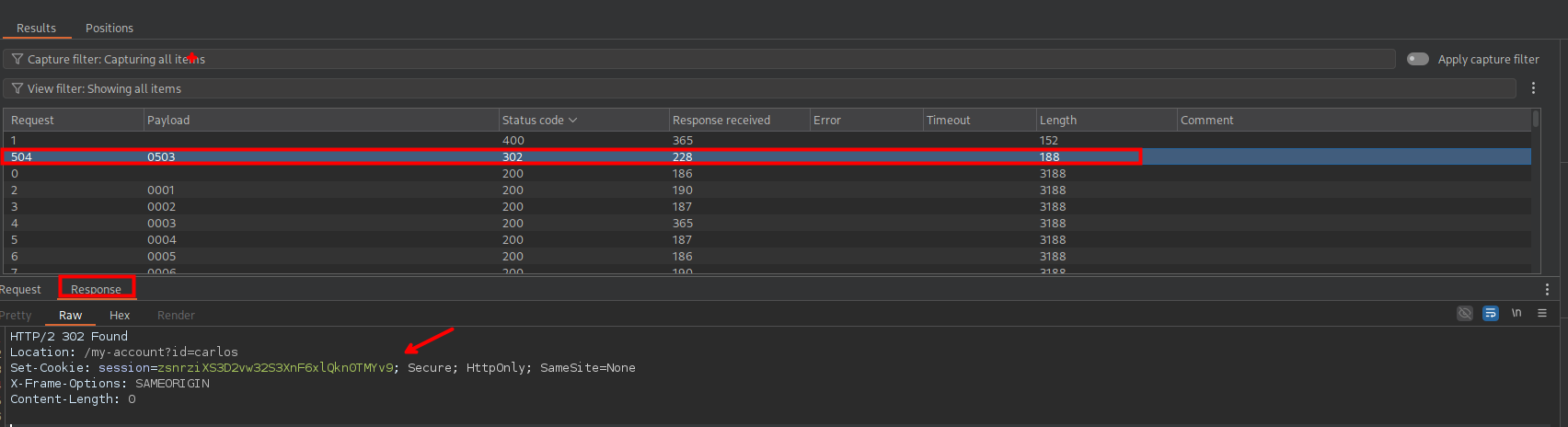Open the hamburger menu in response viewer
The height and width of the screenshot is (427, 1568).
click(x=1542, y=314)
